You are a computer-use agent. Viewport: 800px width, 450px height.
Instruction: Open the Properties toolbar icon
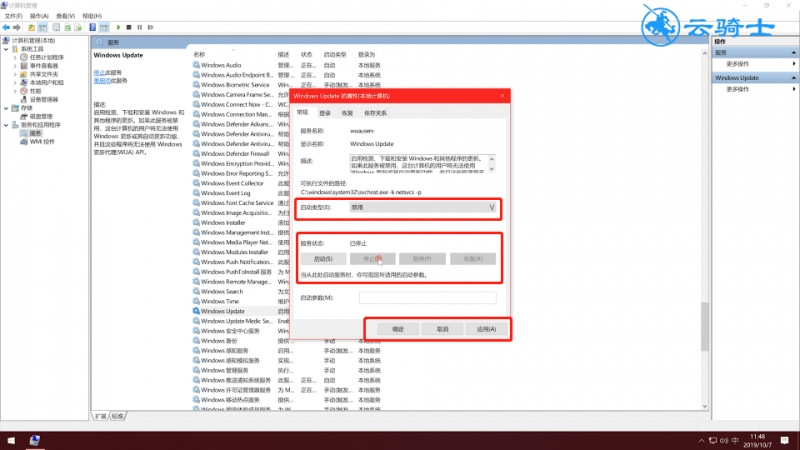coord(57,28)
